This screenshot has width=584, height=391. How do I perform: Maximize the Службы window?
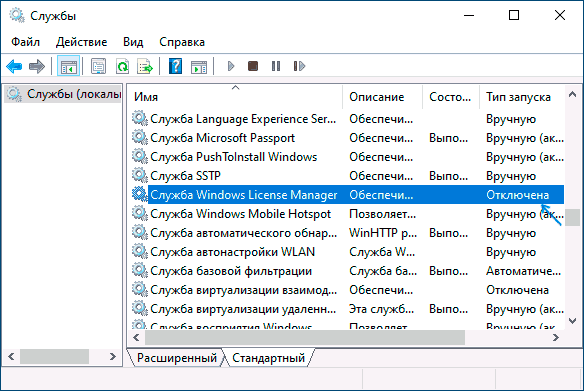tap(514, 15)
